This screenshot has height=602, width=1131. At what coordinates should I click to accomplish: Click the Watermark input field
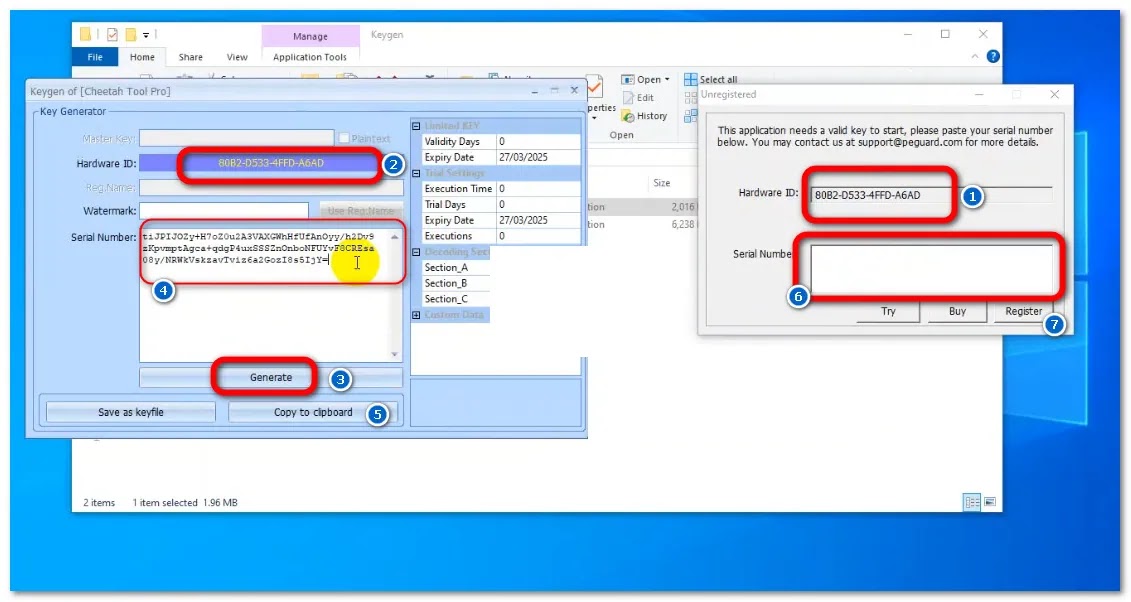pos(224,211)
